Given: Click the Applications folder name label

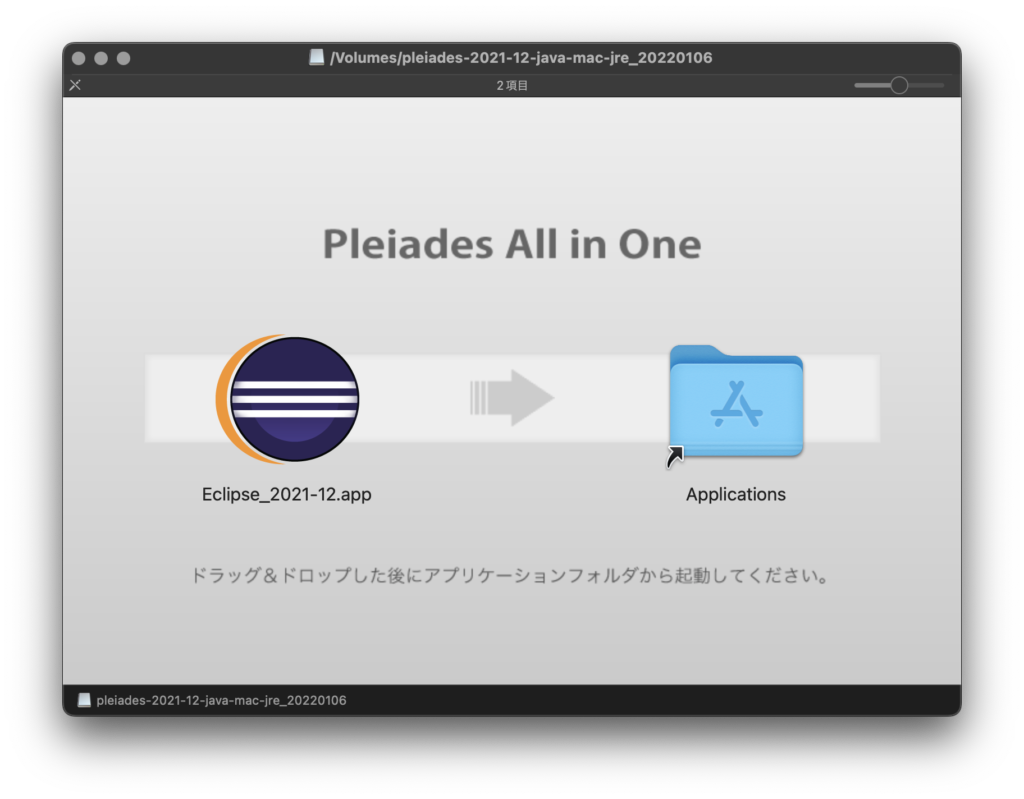Looking at the screenshot, I should tap(735, 495).
